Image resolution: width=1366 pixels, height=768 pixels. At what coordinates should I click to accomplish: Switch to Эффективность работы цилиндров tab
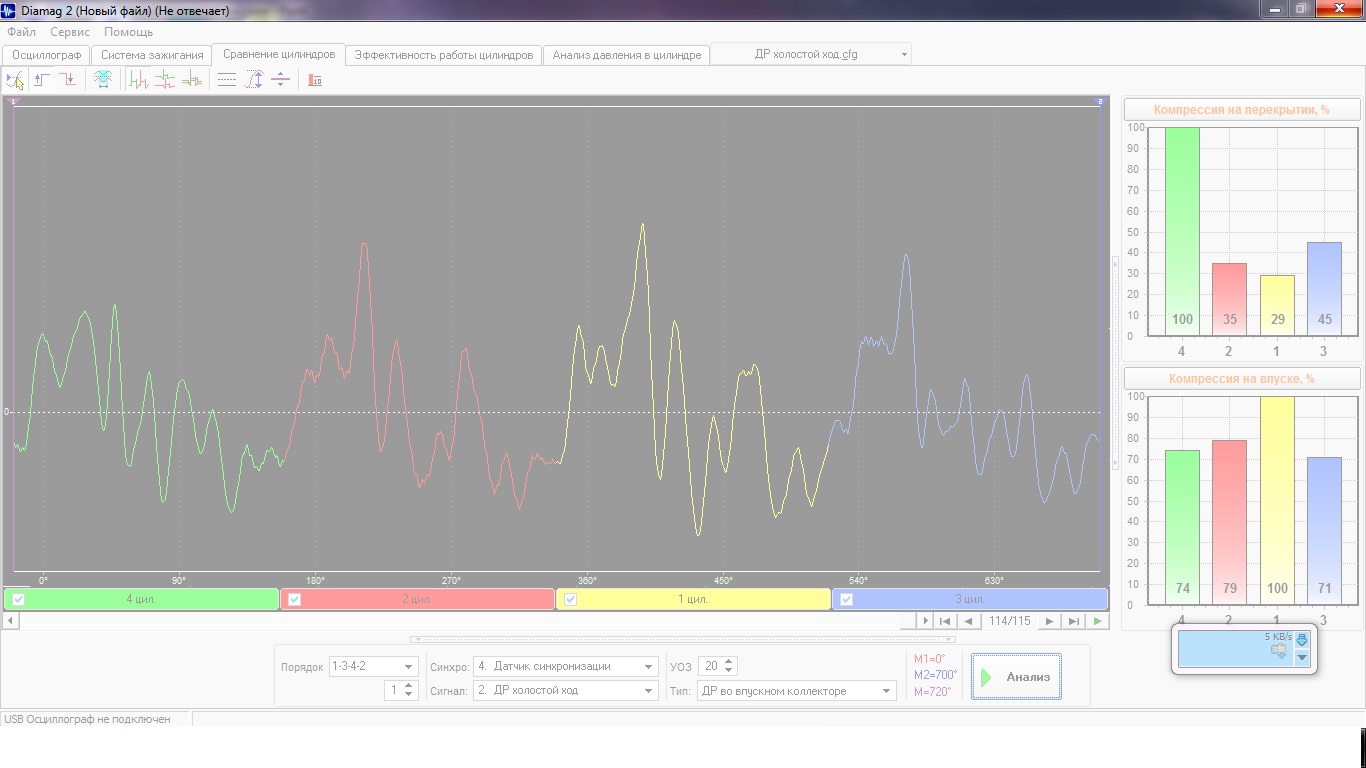(x=444, y=55)
